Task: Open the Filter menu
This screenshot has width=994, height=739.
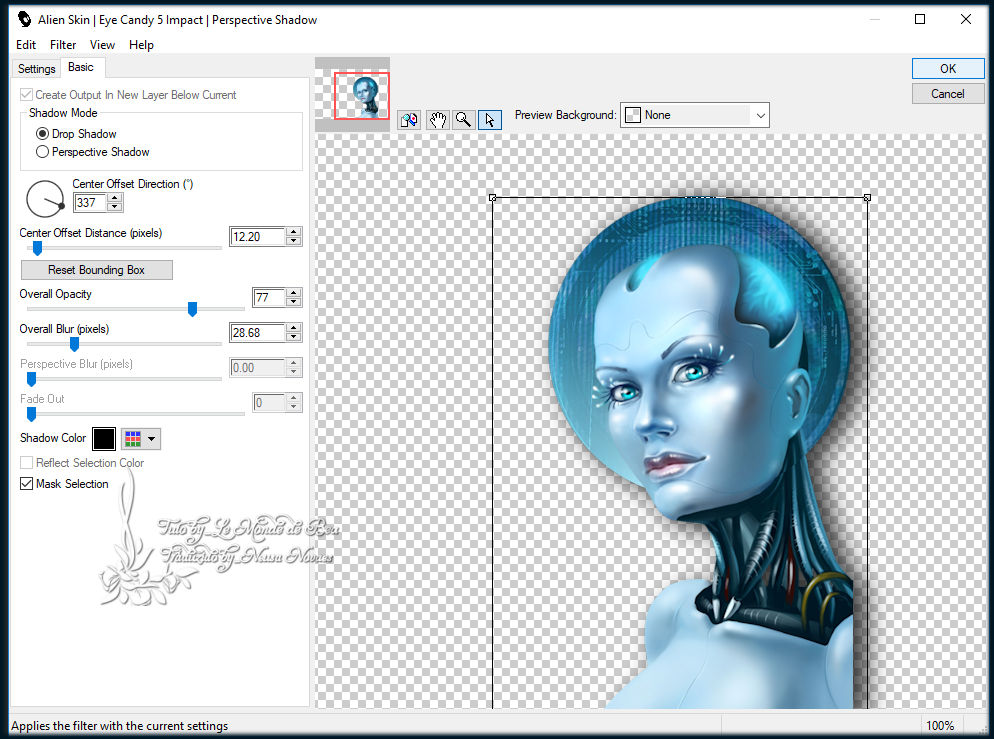Action: 63,45
